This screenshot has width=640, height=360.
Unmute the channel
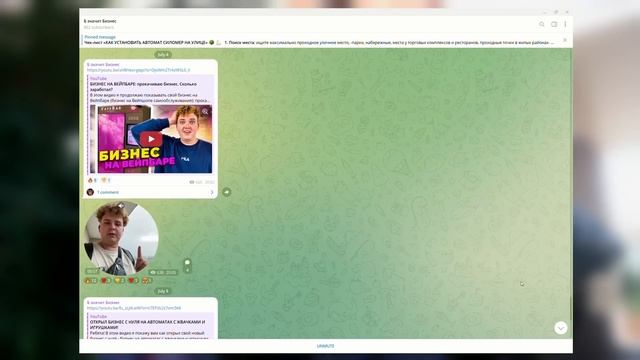(x=326, y=346)
